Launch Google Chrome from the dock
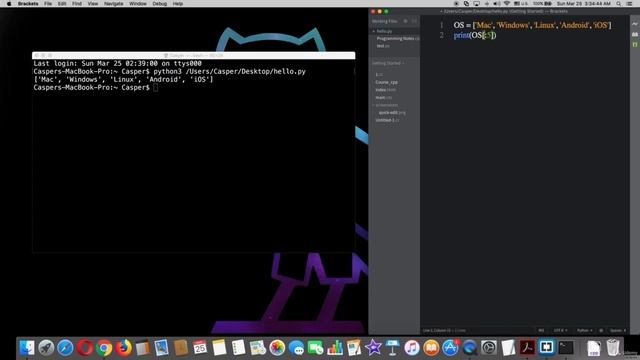Viewport: 640px width, 360px height. (104, 348)
